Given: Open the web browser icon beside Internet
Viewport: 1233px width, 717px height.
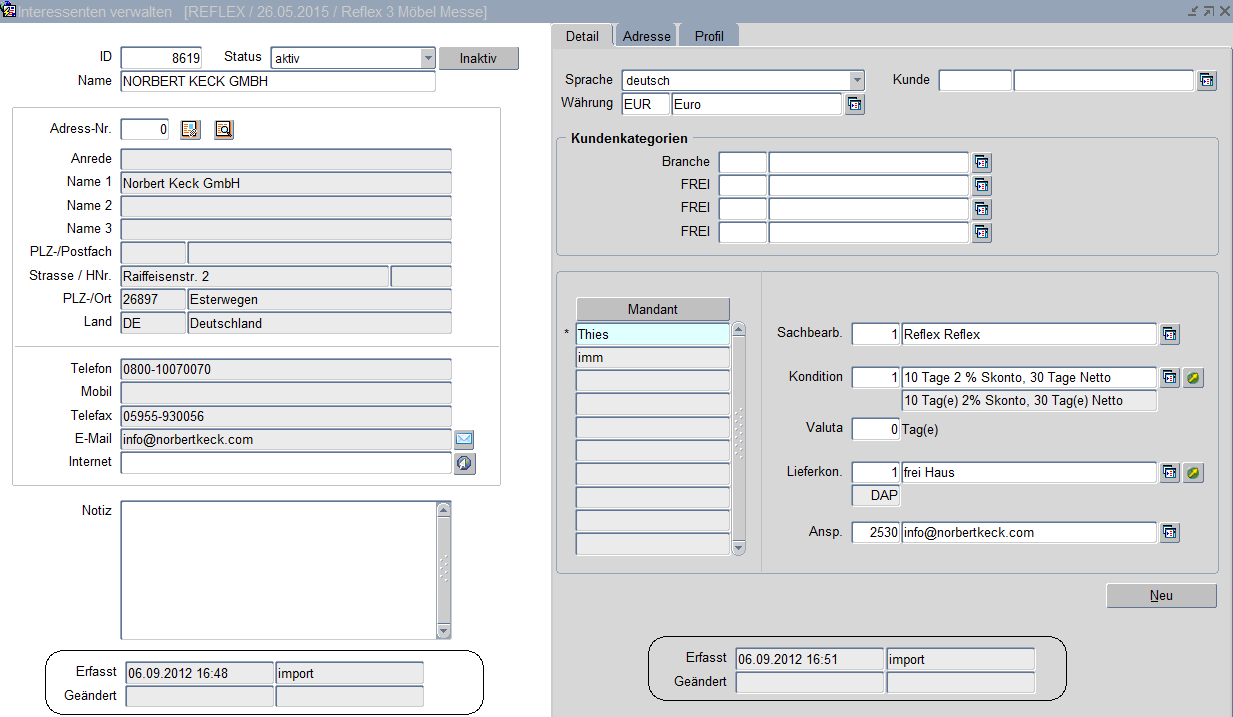Looking at the screenshot, I should pos(464,463).
